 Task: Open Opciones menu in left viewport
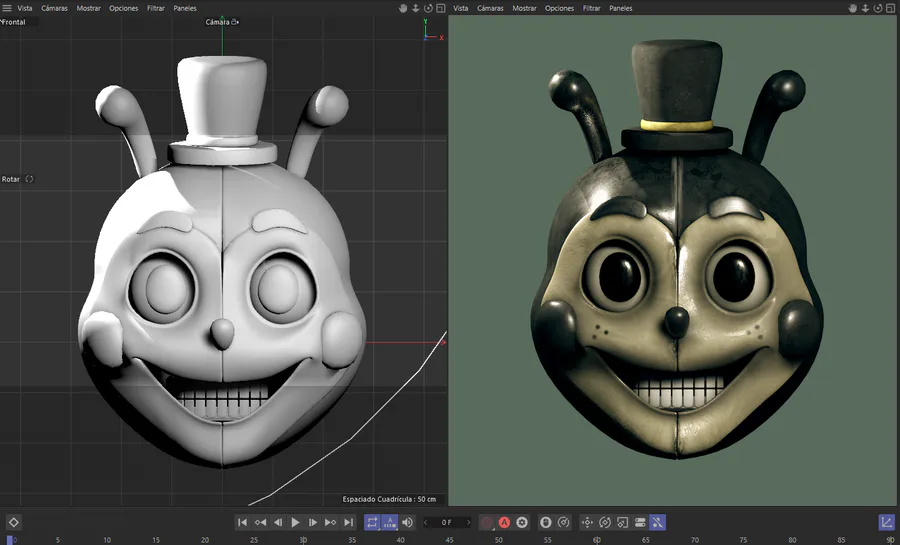(x=124, y=8)
